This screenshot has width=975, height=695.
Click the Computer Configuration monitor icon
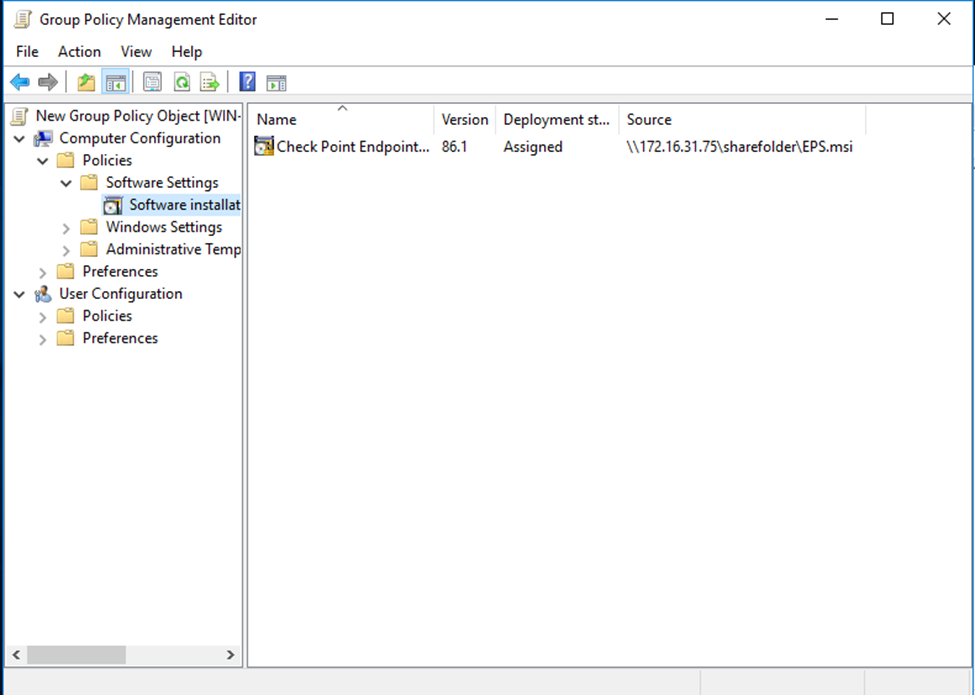point(43,139)
